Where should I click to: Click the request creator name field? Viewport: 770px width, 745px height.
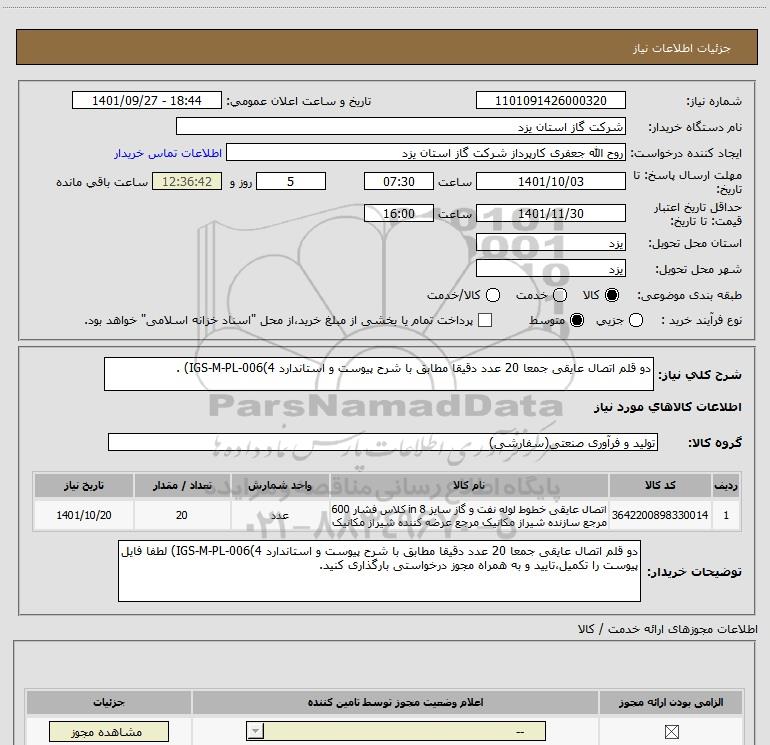(426, 153)
